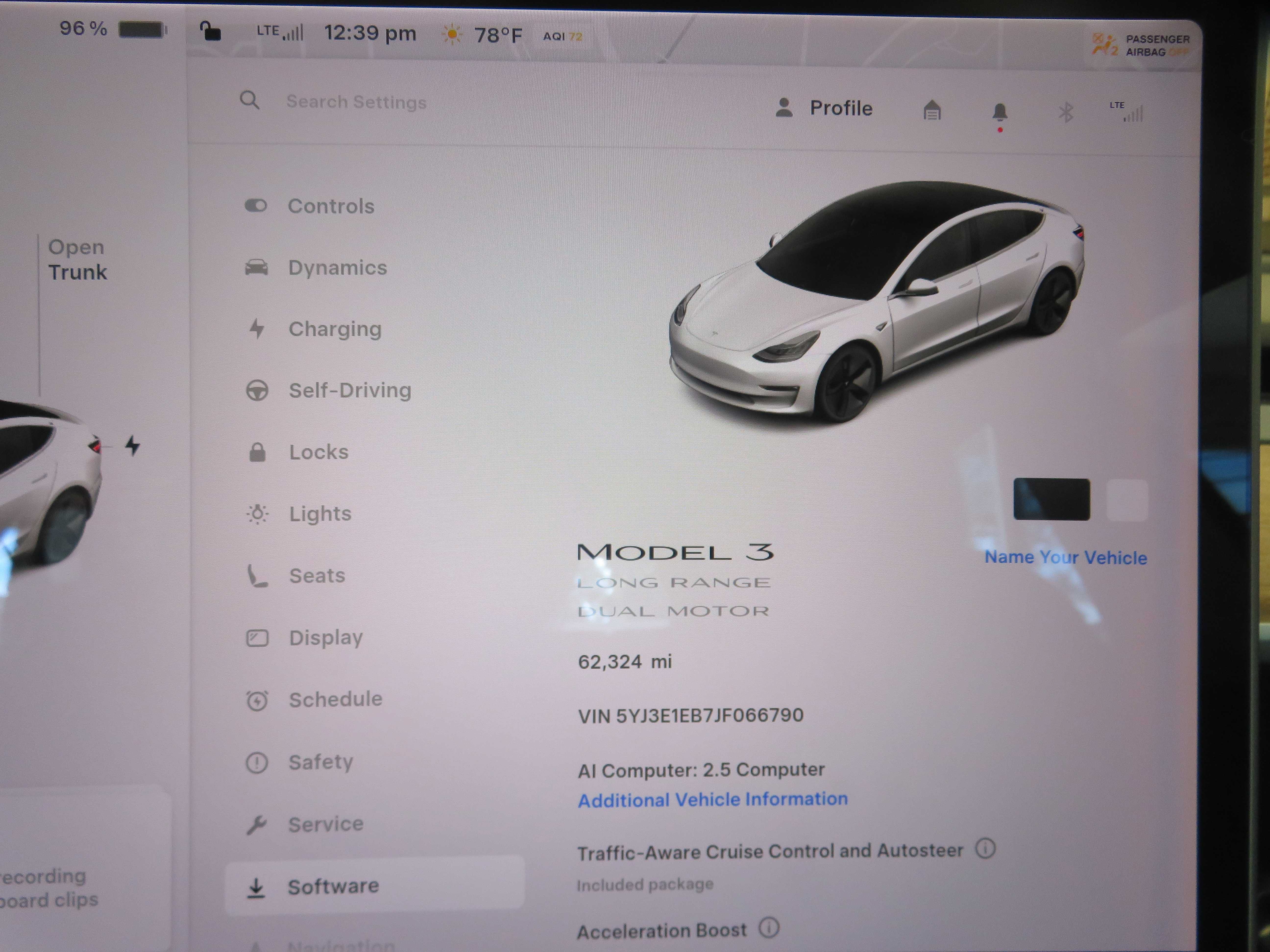Tap the LTE signal icon beside Bluetooth
Image resolution: width=1270 pixels, height=952 pixels.
pos(1126,112)
